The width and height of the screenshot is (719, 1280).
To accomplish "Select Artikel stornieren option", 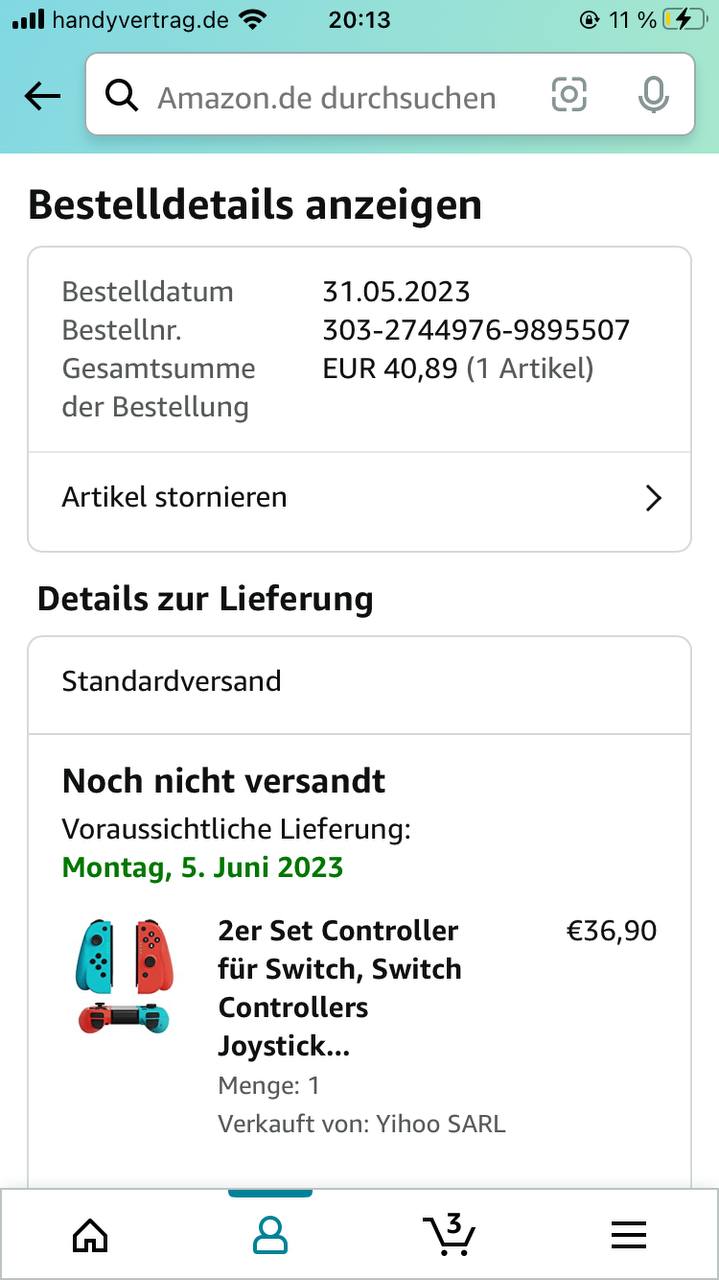I will (x=175, y=497).
